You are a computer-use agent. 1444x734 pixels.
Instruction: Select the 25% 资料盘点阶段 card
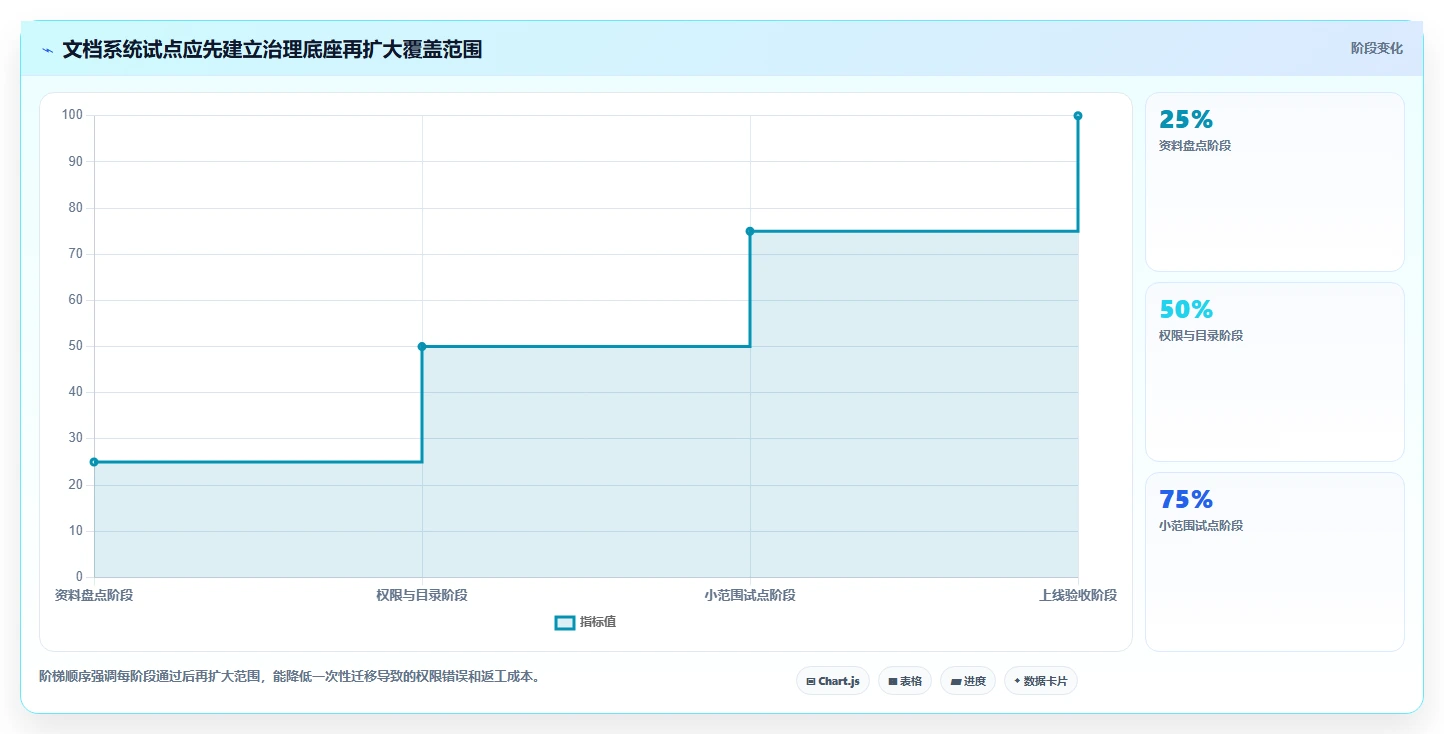1274,182
